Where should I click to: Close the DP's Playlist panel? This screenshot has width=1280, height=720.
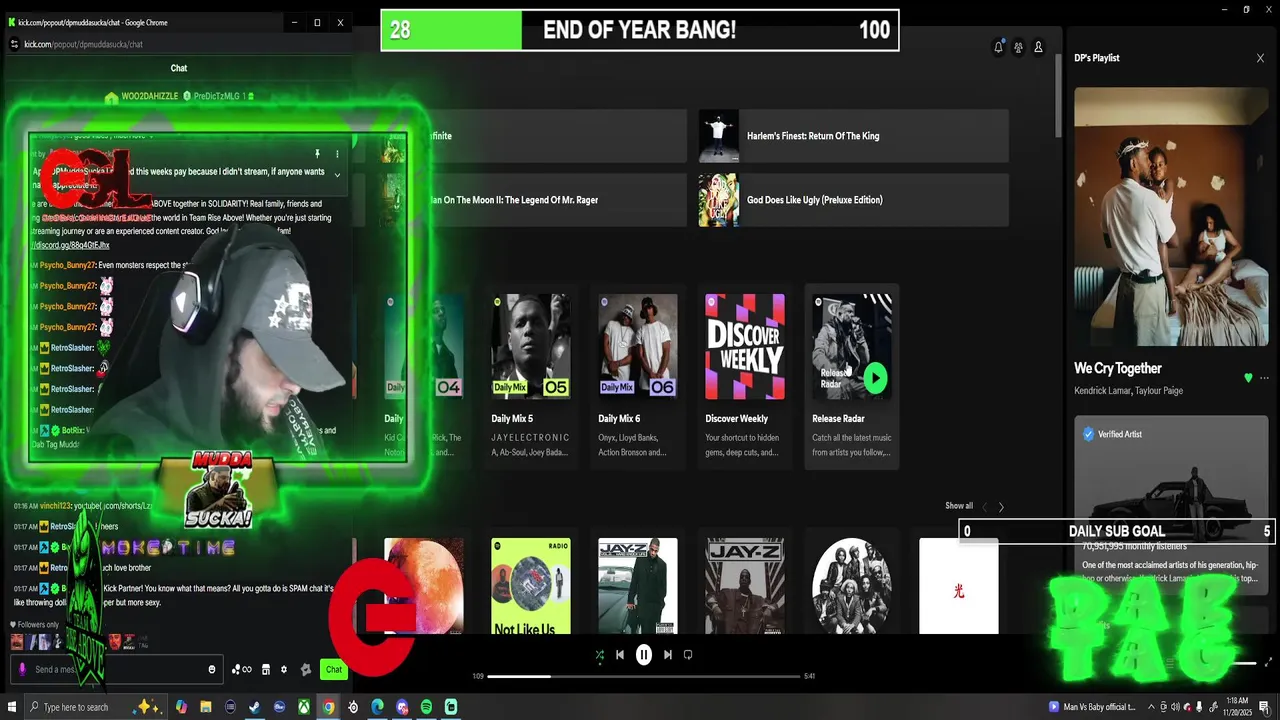click(1260, 58)
